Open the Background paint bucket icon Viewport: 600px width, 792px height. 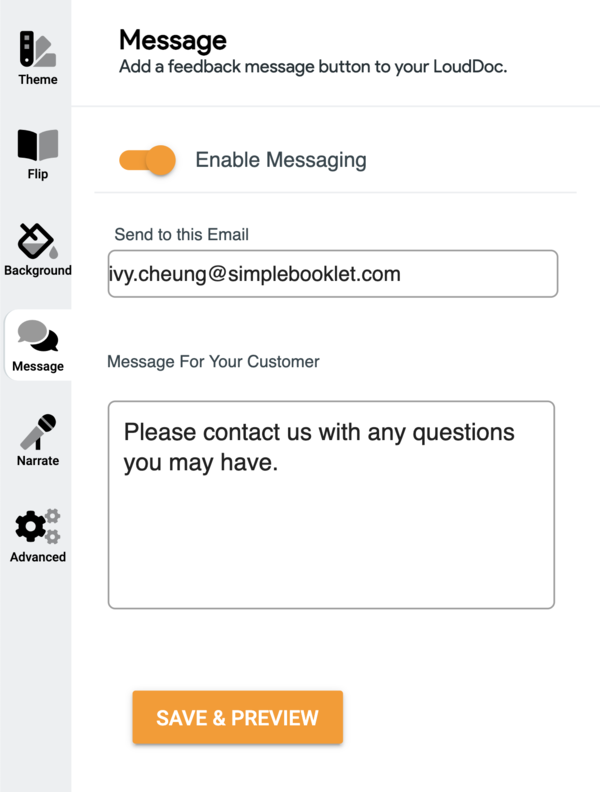(x=37, y=242)
